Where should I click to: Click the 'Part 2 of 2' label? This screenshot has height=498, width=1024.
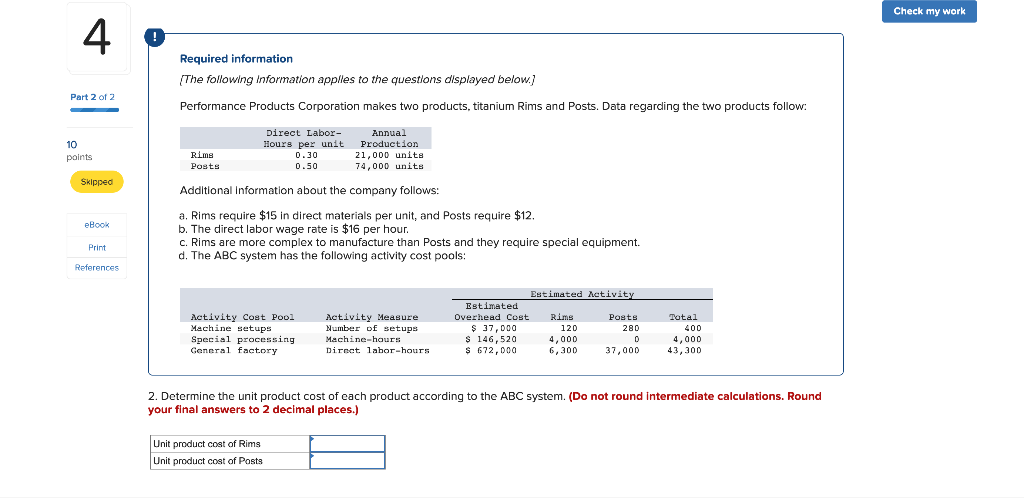(93, 97)
